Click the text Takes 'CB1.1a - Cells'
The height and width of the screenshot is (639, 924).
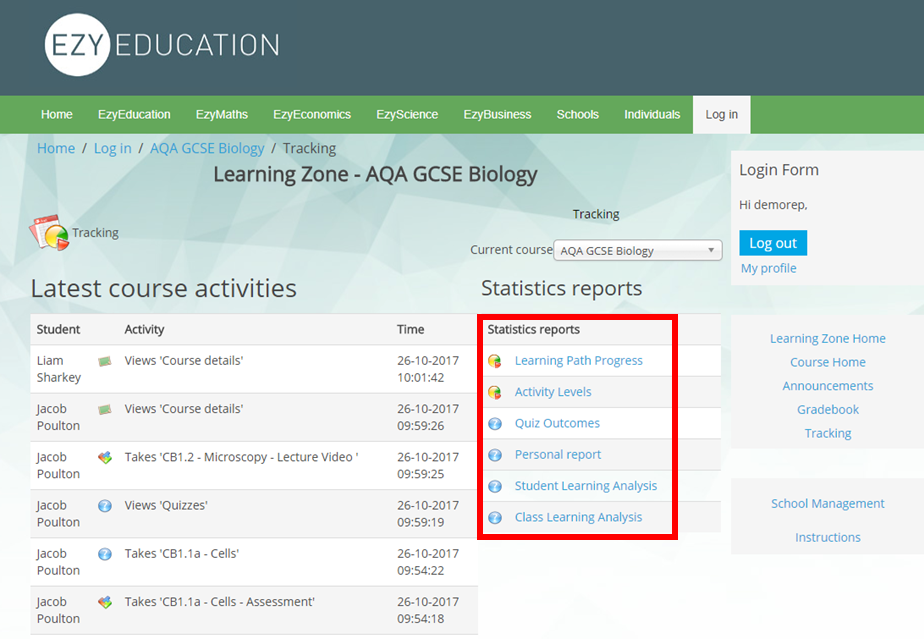(x=182, y=554)
